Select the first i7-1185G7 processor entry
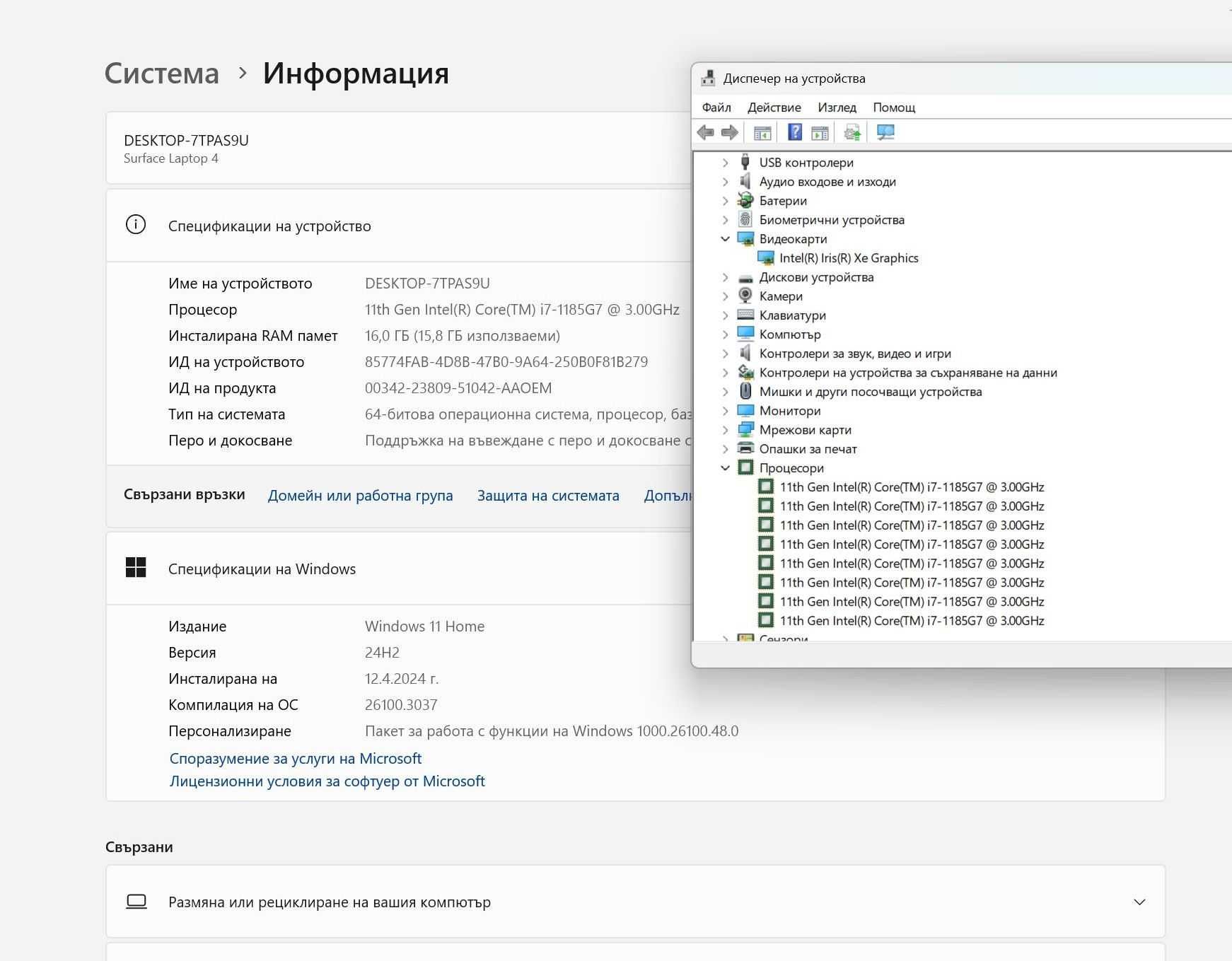Image resolution: width=1232 pixels, height=961 pixels. pyautogui.click(x=912, y=487)
